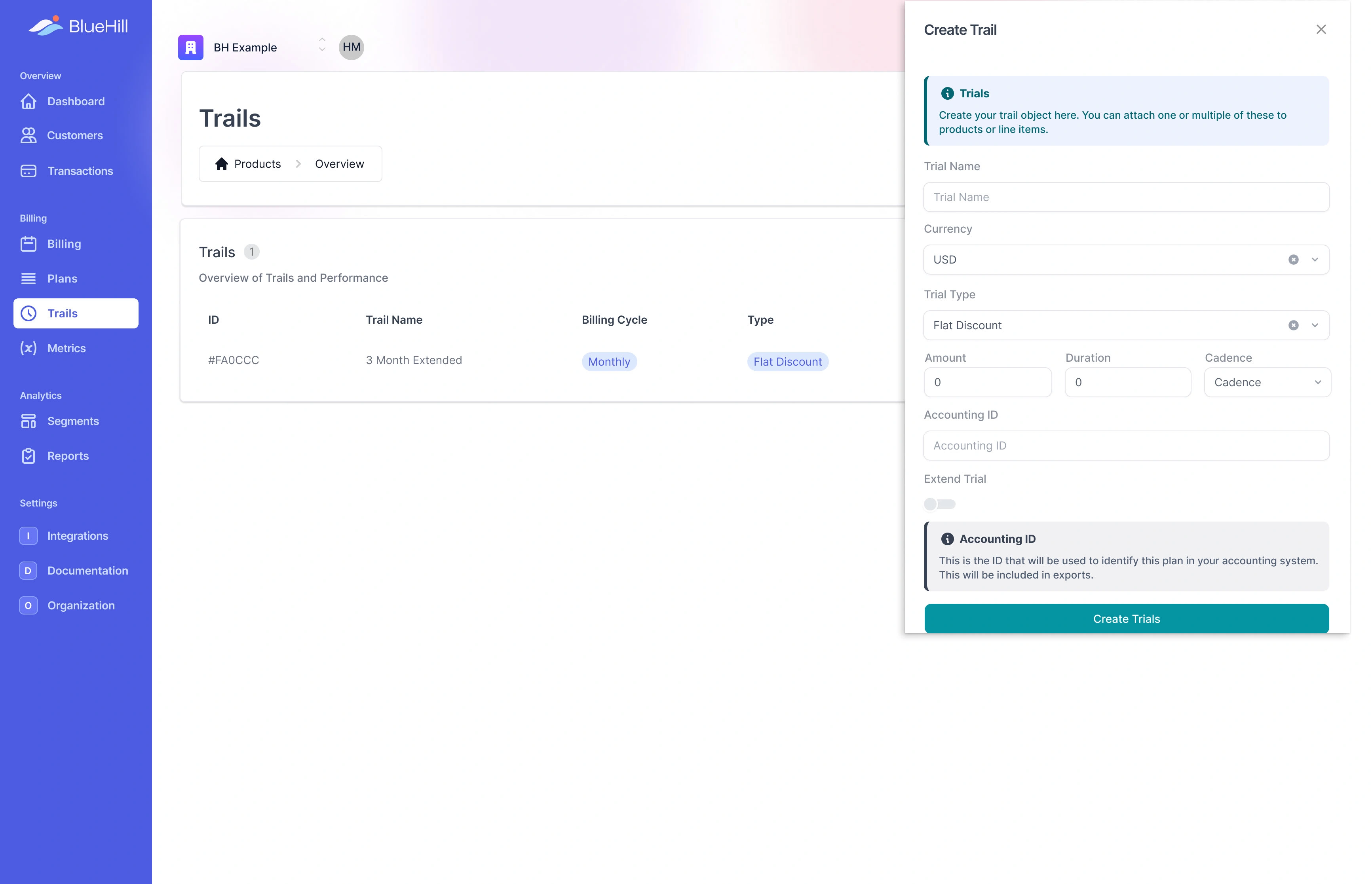The width and height of the screenshot is (1372, 884).
Task: Click the Billing calendar icon
Action: 28,244
